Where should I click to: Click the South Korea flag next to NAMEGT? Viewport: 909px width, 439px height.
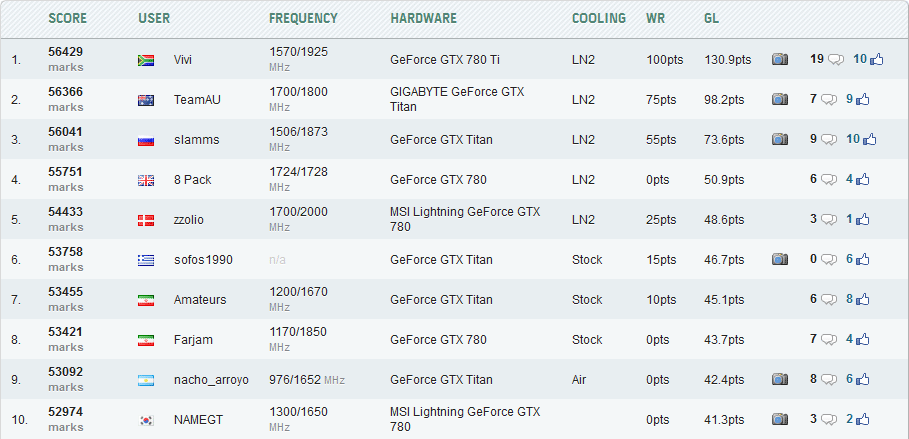pos(146,420)
